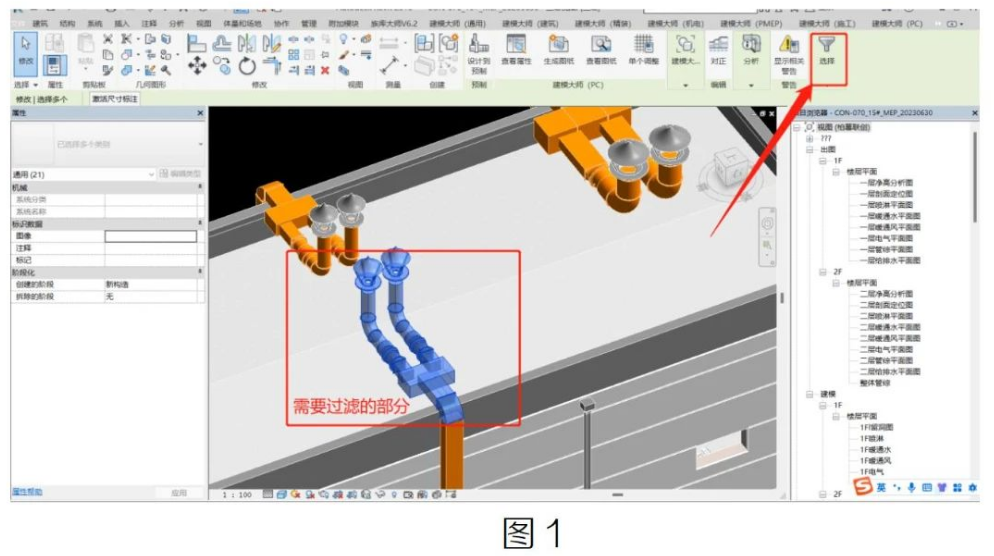Open 整体管综 view in project browser
This screenshot has width=994, height=556.
pyautogui.click(x=874, y=383)
